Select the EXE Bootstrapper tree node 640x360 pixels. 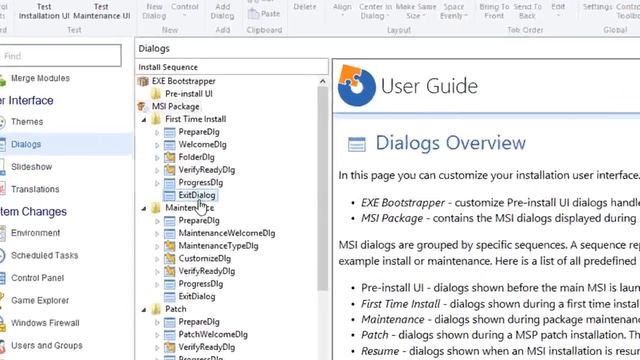[x=184, y=81]
